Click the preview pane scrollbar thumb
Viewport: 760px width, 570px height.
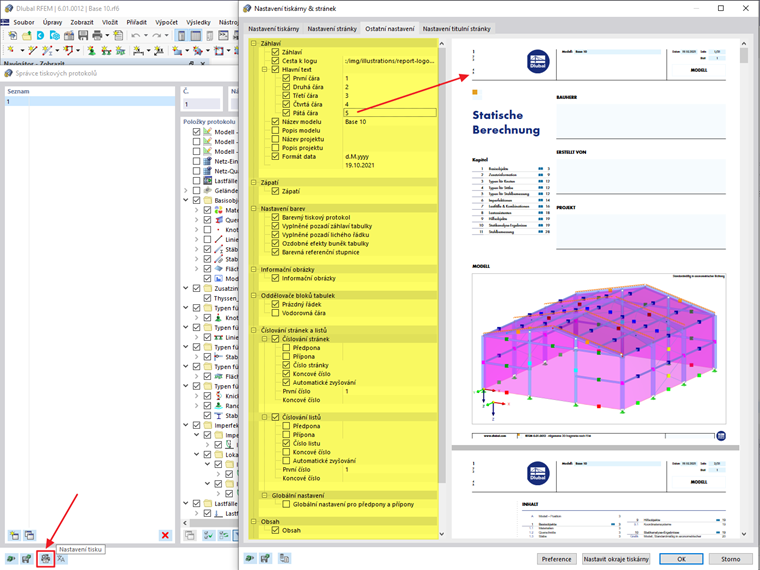(744, 56)
